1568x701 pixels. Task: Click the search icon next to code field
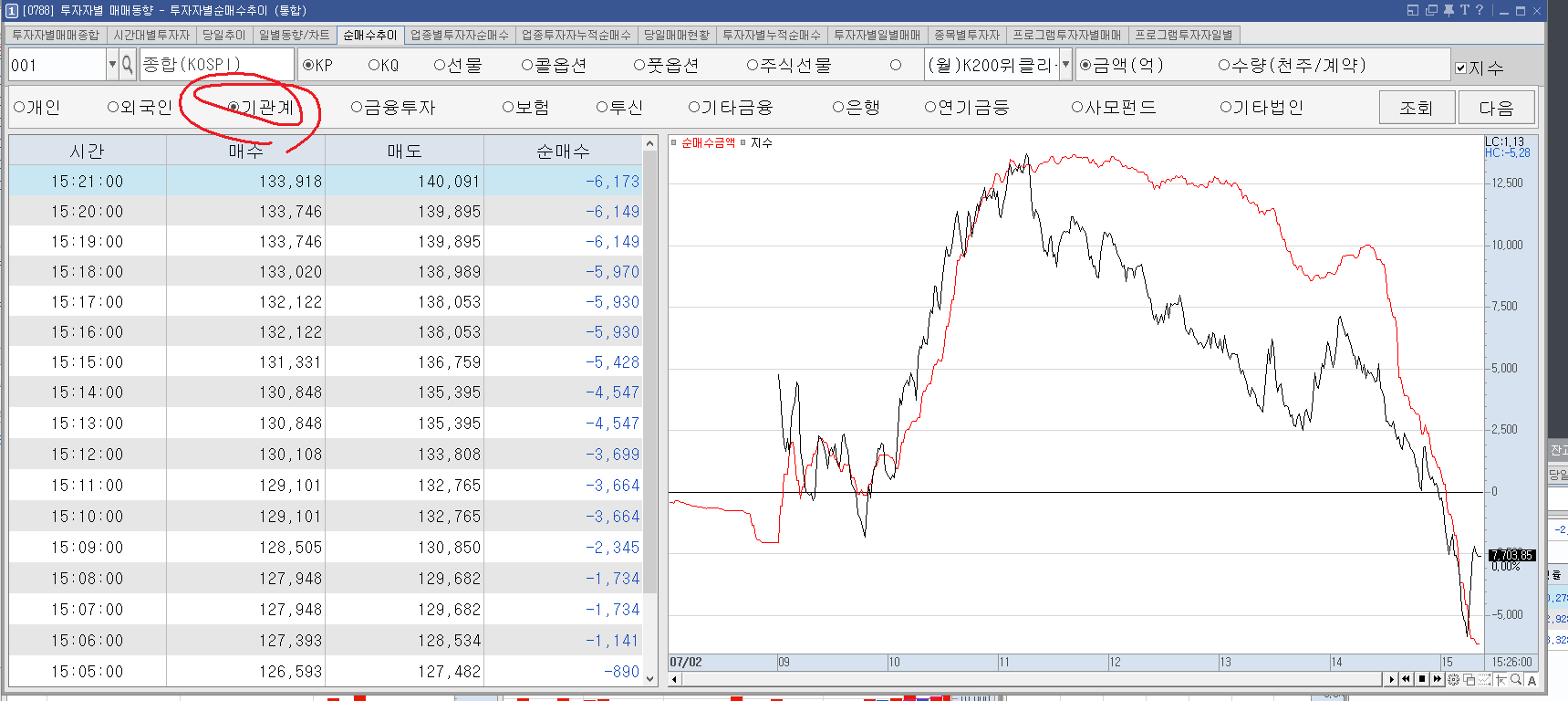127,64
